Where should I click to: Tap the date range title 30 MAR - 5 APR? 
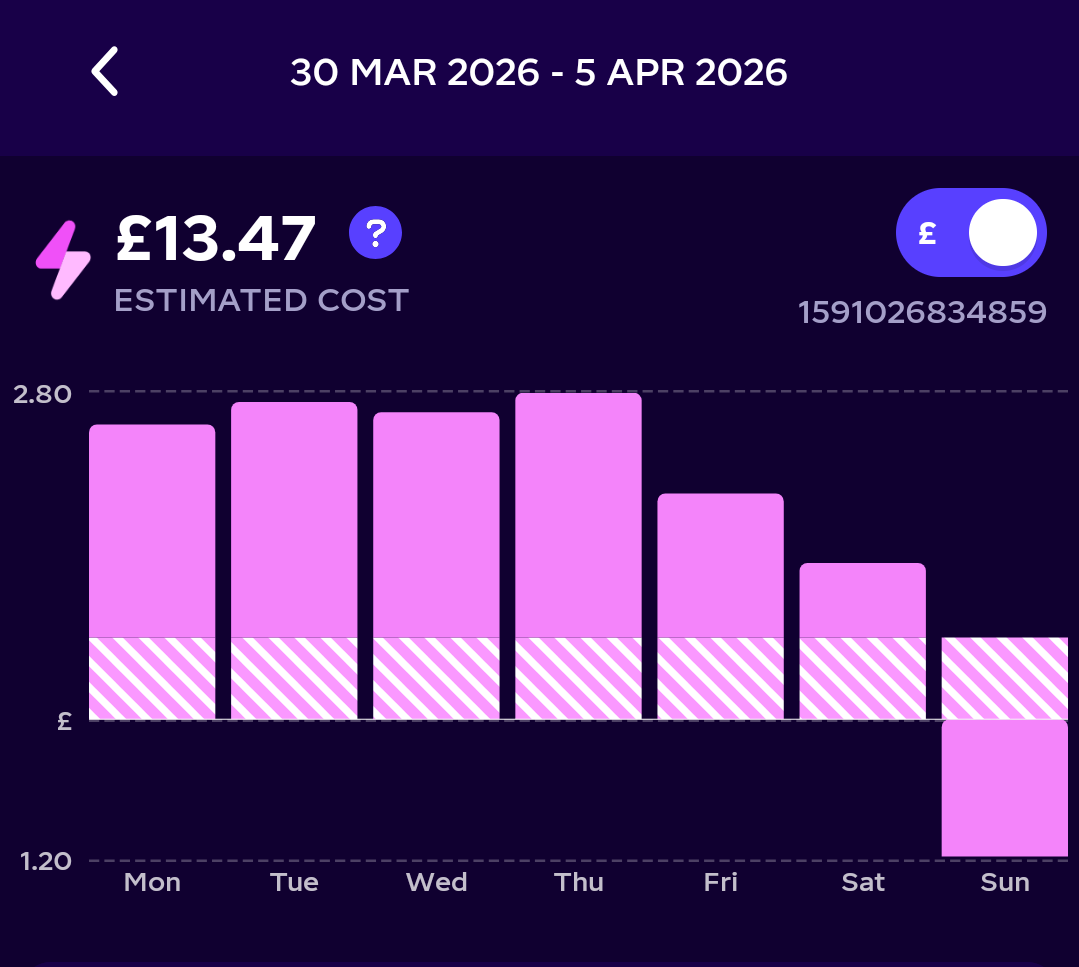pyautogui.click(x=539, y=73)
